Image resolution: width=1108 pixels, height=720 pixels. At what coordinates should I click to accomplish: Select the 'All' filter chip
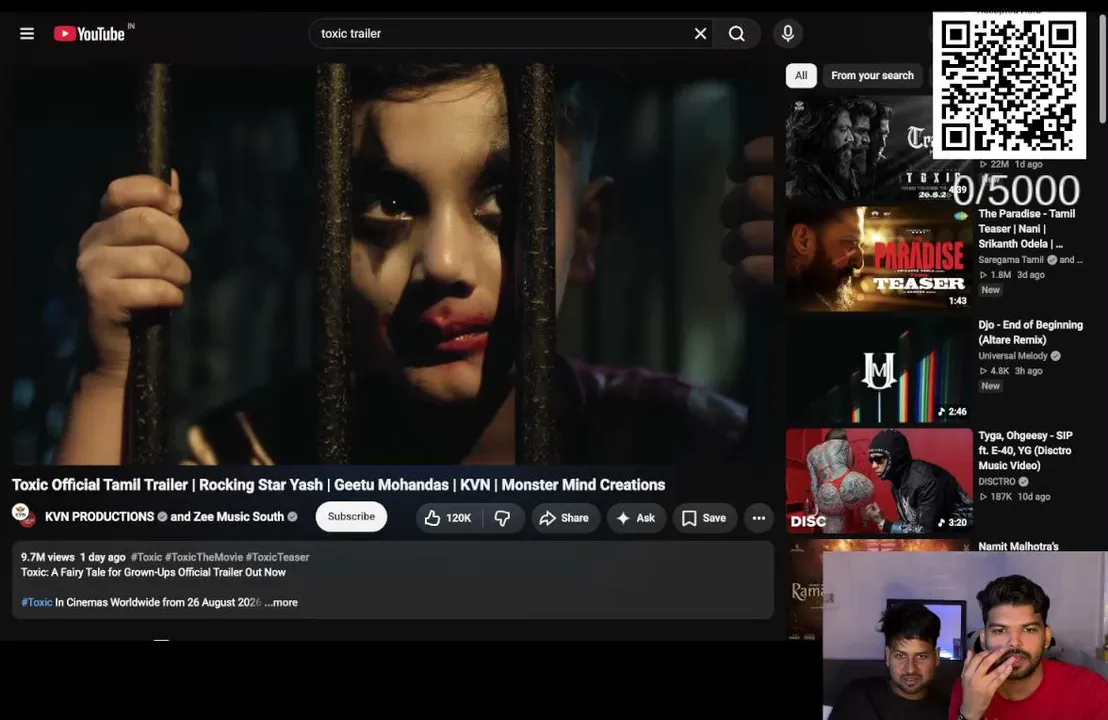coord(801,76)
